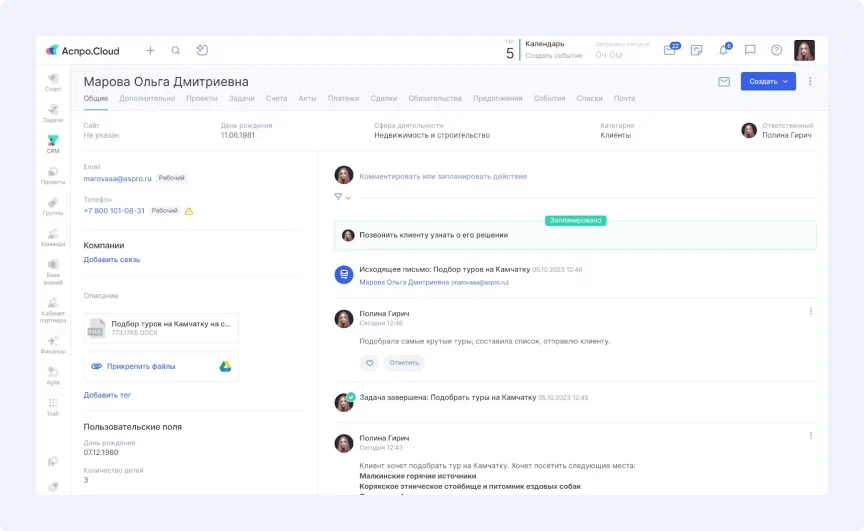Select the Общие tab
Image resolution: width=864 pixels, height=531 pixels.
96,99
